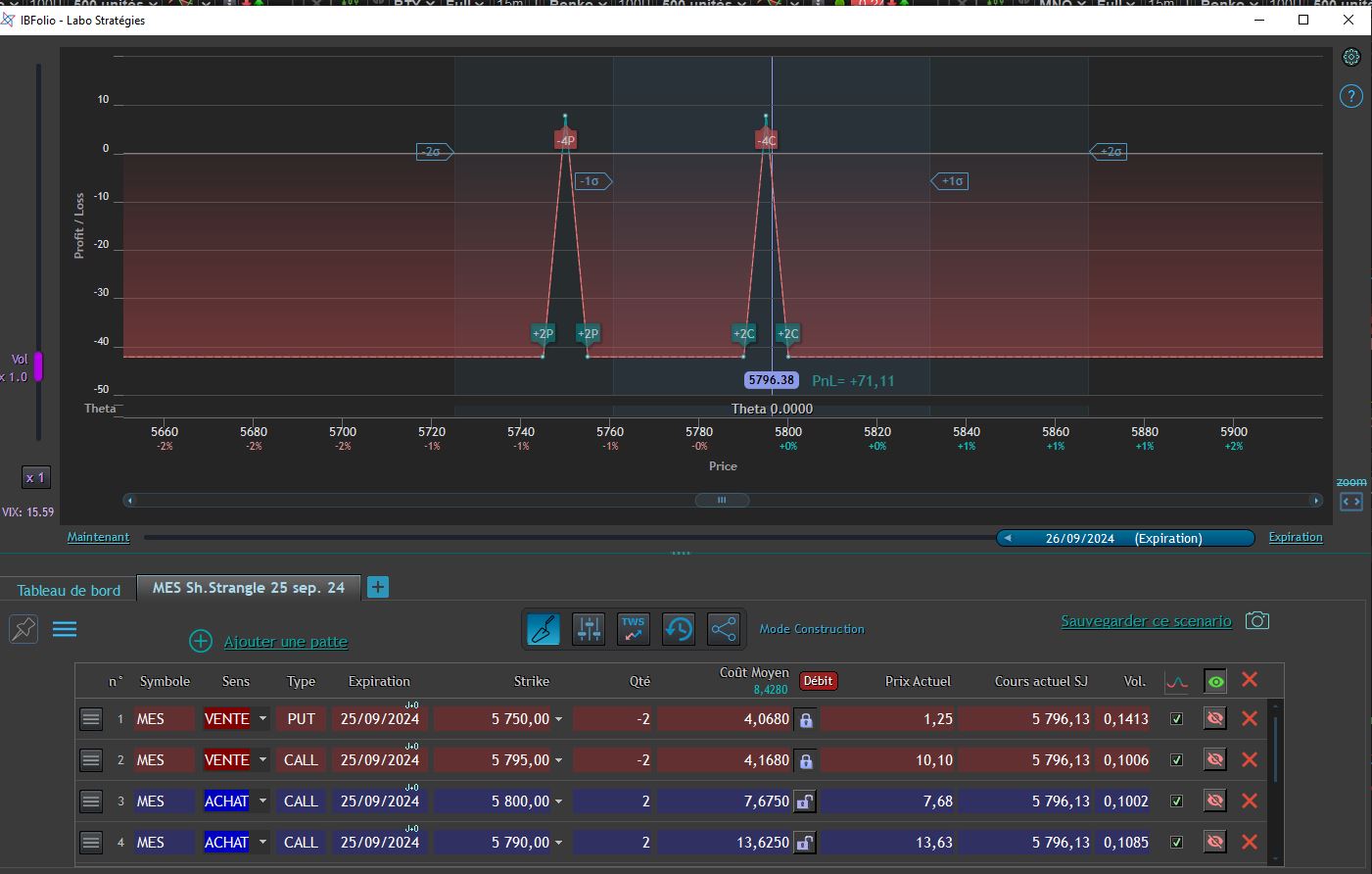1372x874 pixels.
Task: Click the camera snapshot icon
Action: (1257, 621)
